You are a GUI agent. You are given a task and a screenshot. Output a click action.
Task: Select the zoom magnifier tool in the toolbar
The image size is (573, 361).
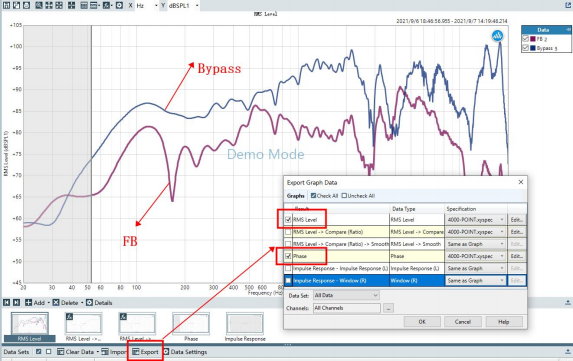[x=39, y=5]
